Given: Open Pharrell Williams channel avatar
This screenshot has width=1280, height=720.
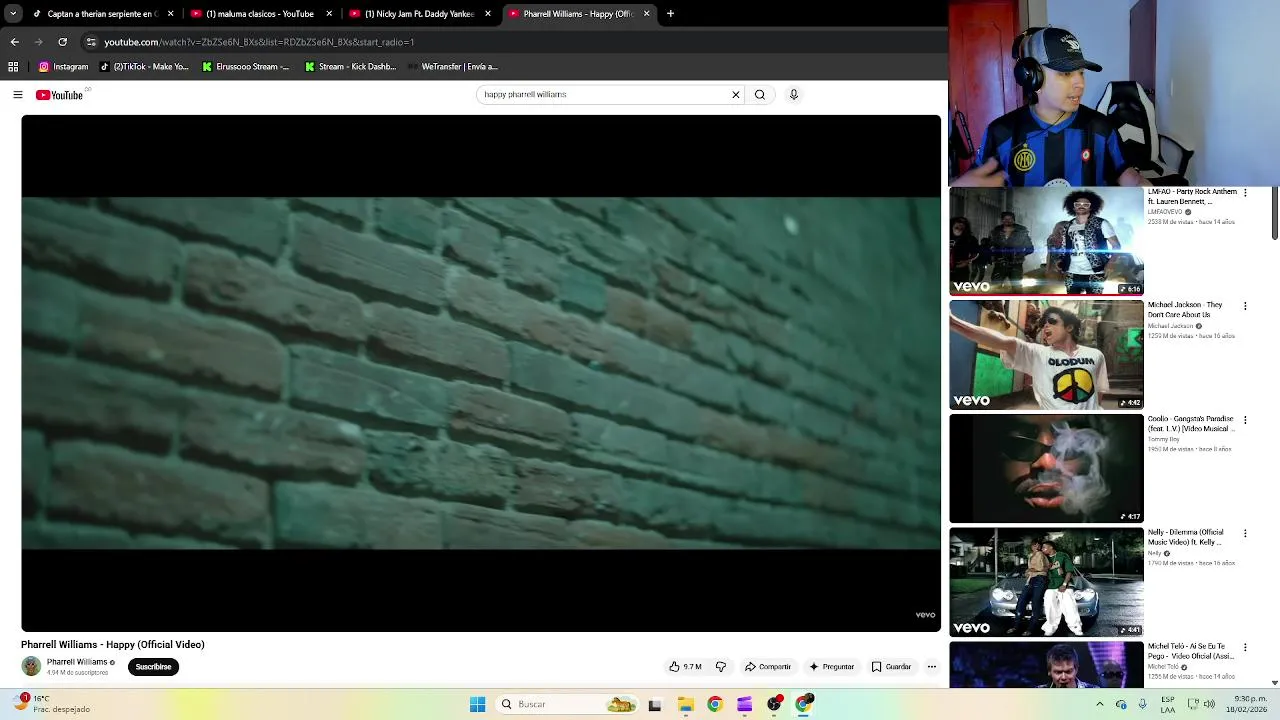Looking at the screenshot, I should (31, 667).
